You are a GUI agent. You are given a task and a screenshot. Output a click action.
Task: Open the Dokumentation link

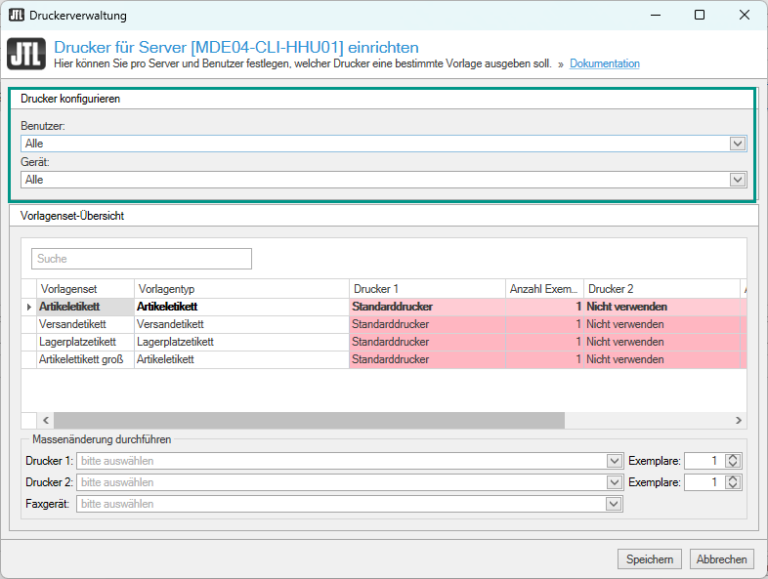pos(604,64)
